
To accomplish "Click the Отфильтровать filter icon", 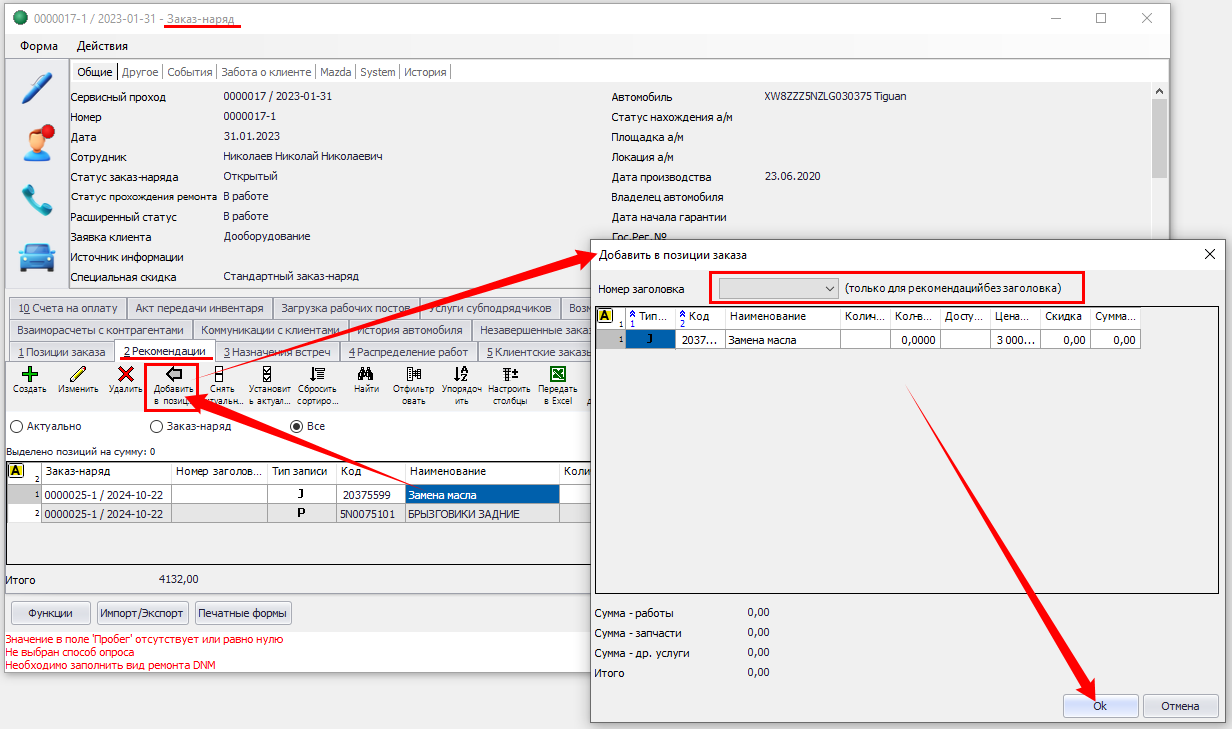I will tap(413, 375).
